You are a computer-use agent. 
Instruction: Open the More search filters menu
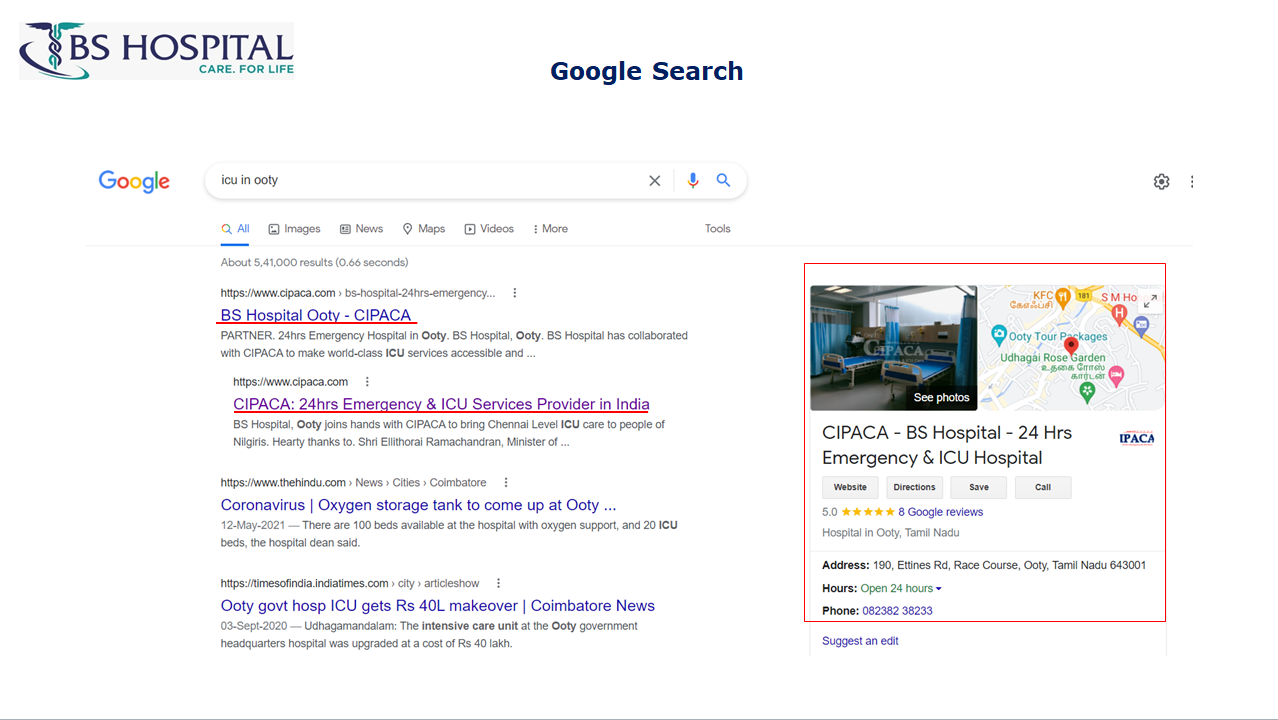pyautogui.click(x=550, y=229)
